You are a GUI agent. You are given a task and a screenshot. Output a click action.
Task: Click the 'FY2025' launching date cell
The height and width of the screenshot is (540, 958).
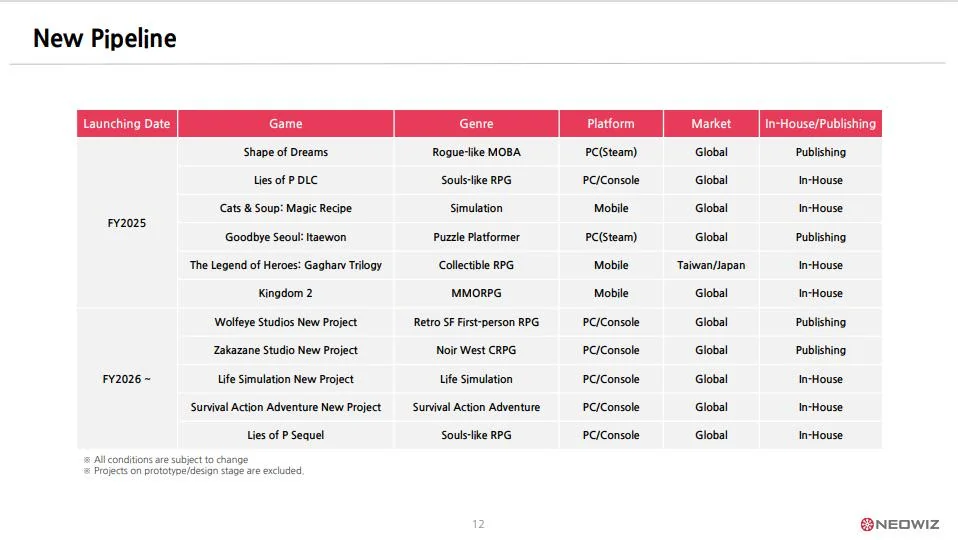pos(126,223)
